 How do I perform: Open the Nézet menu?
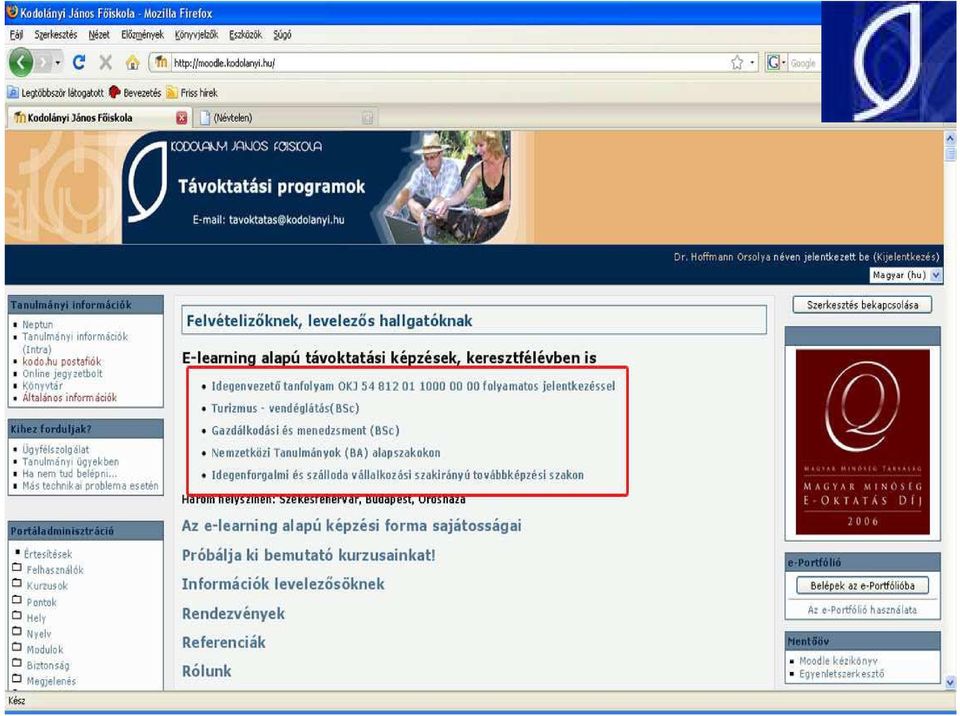pyautogui.click(x=99, y=35)
